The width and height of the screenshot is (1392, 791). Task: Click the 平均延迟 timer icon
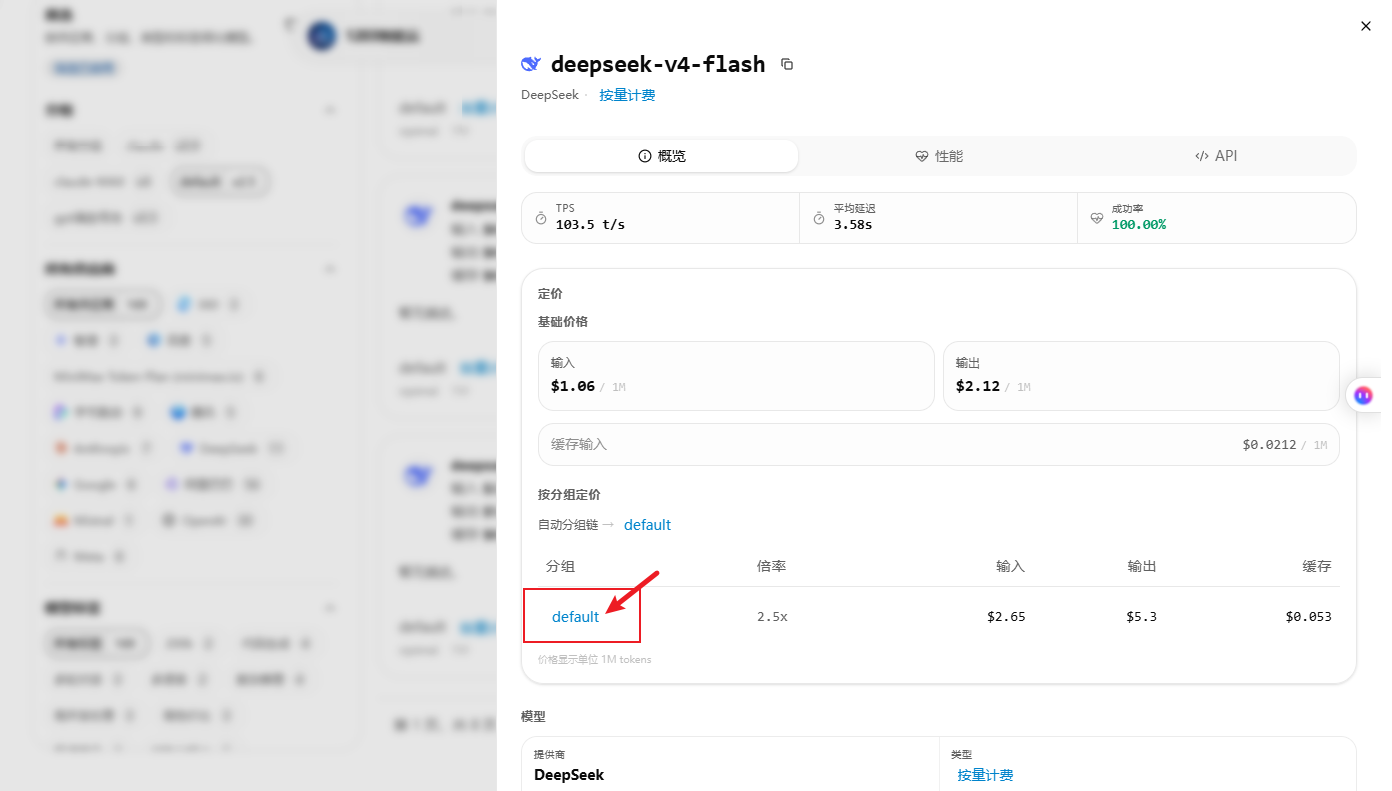[819, 217]
